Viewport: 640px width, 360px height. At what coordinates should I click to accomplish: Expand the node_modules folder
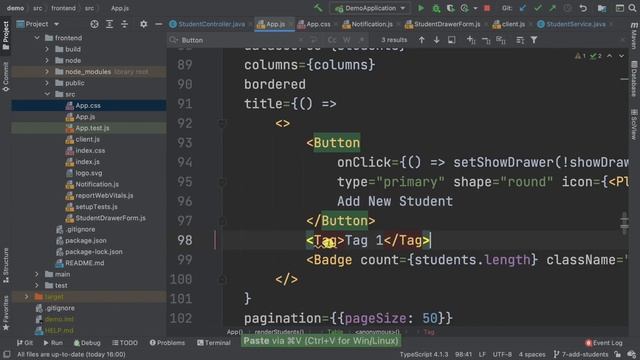click(47, 72)
